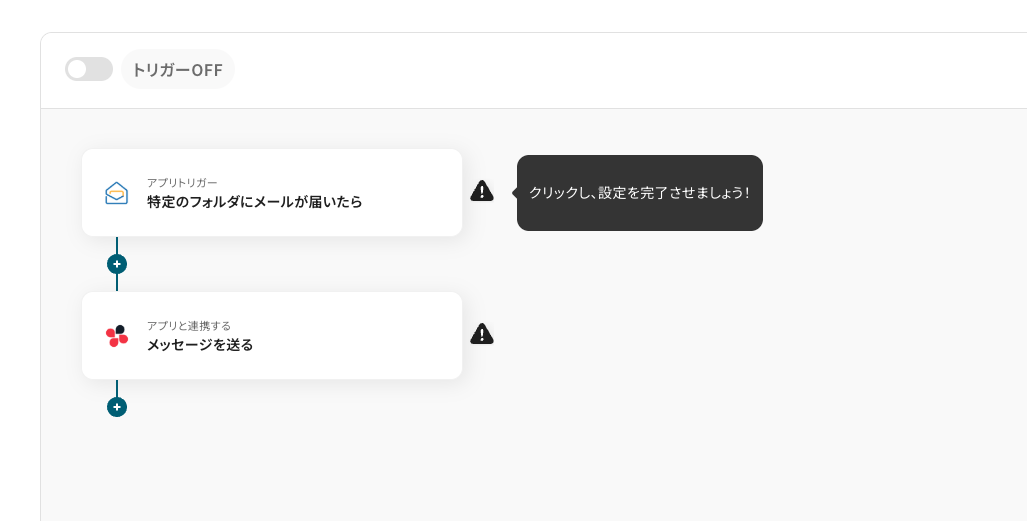
Task: Click the トリガーOFF status label
Action: (177, 70)
